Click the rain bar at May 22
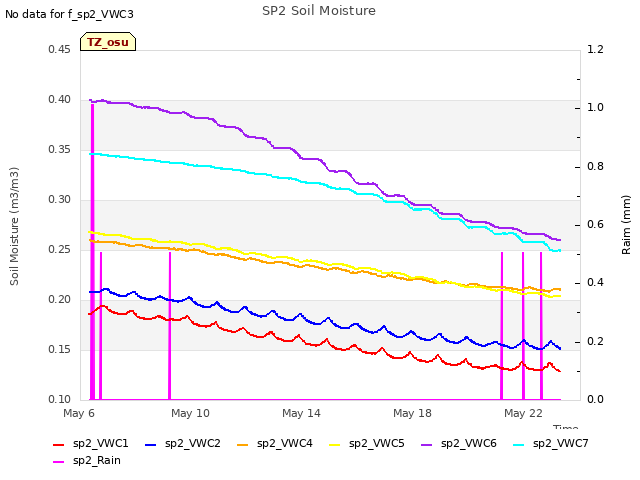 [x=523, y=326]
